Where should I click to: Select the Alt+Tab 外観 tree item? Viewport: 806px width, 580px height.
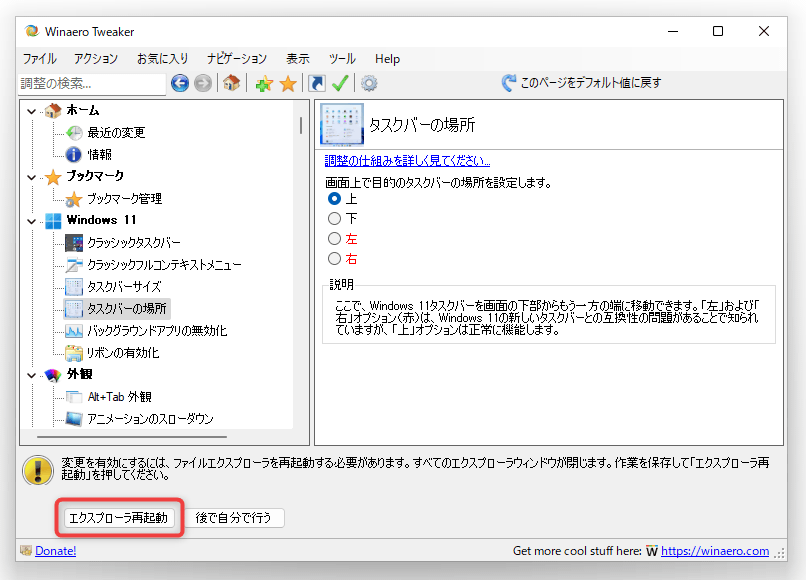point(119,397)
